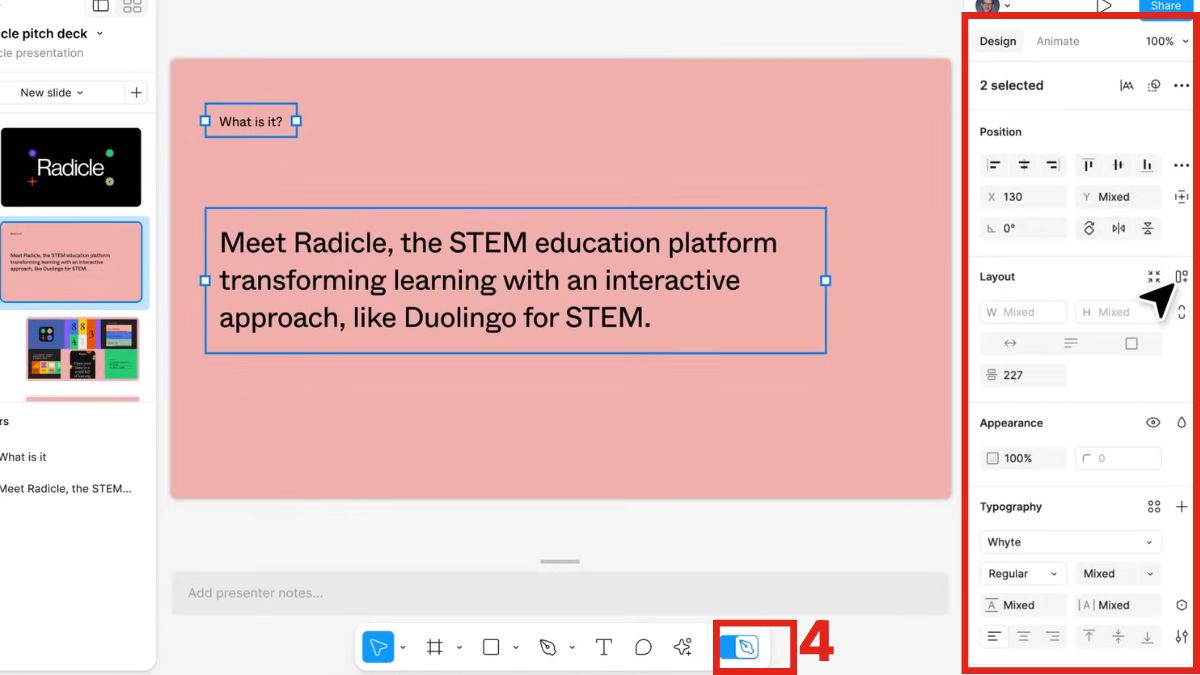
Task: Open the Regular font weight dropdown
Action: (1023, 573)
